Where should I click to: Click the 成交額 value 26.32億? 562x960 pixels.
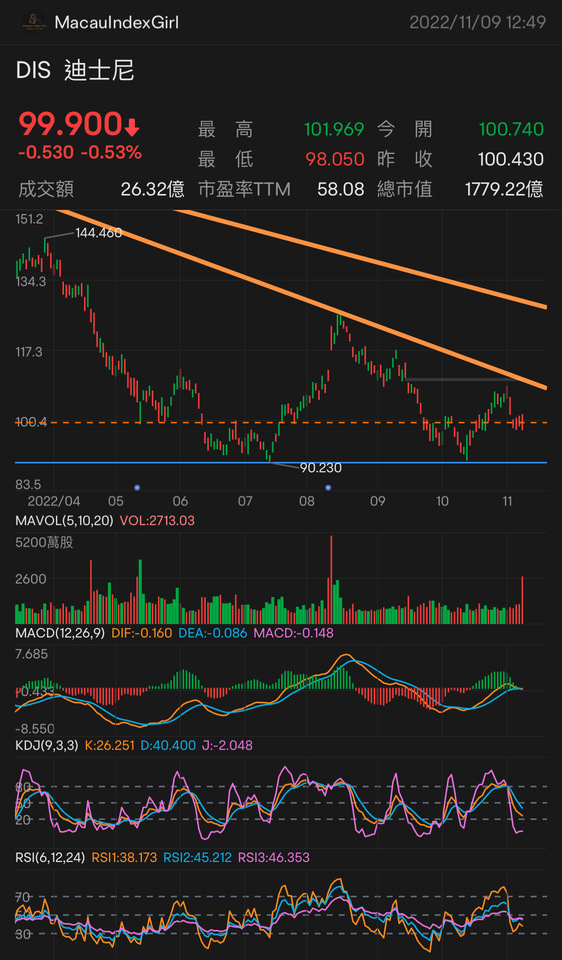[152, 190]
